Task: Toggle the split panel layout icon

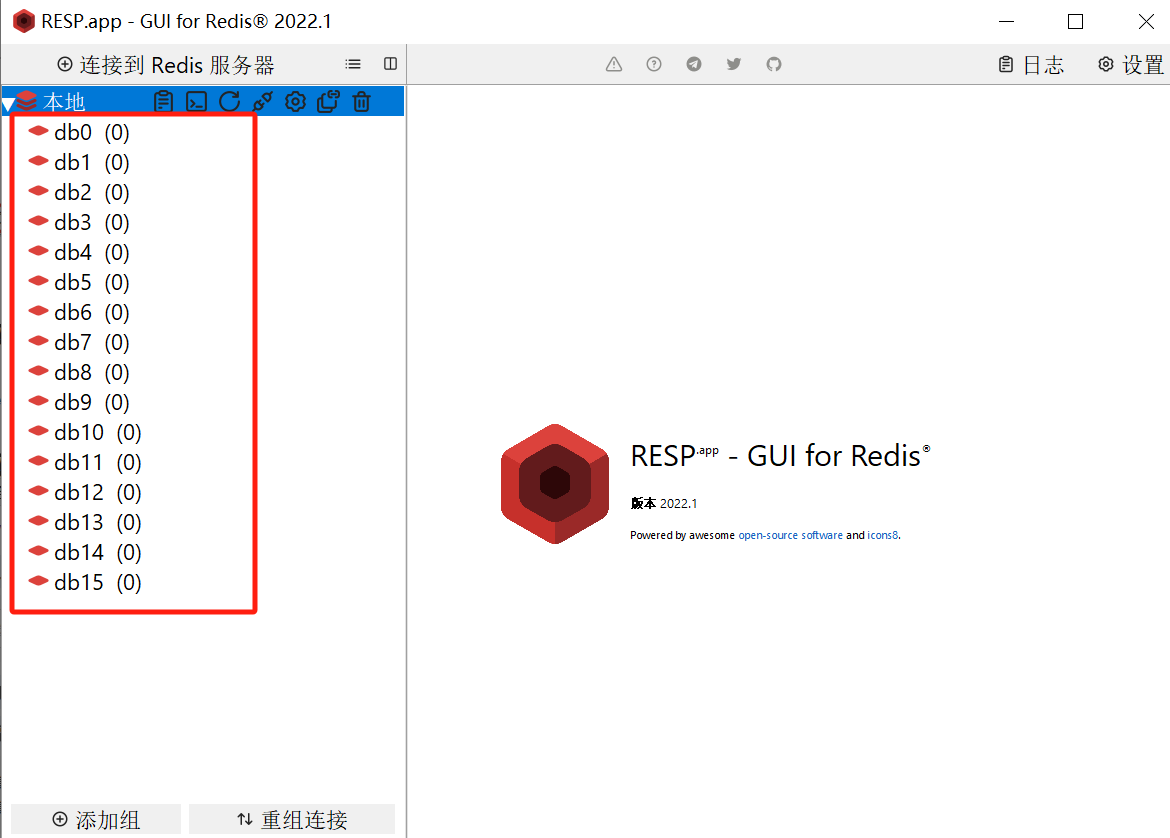Action: point(390,64)
